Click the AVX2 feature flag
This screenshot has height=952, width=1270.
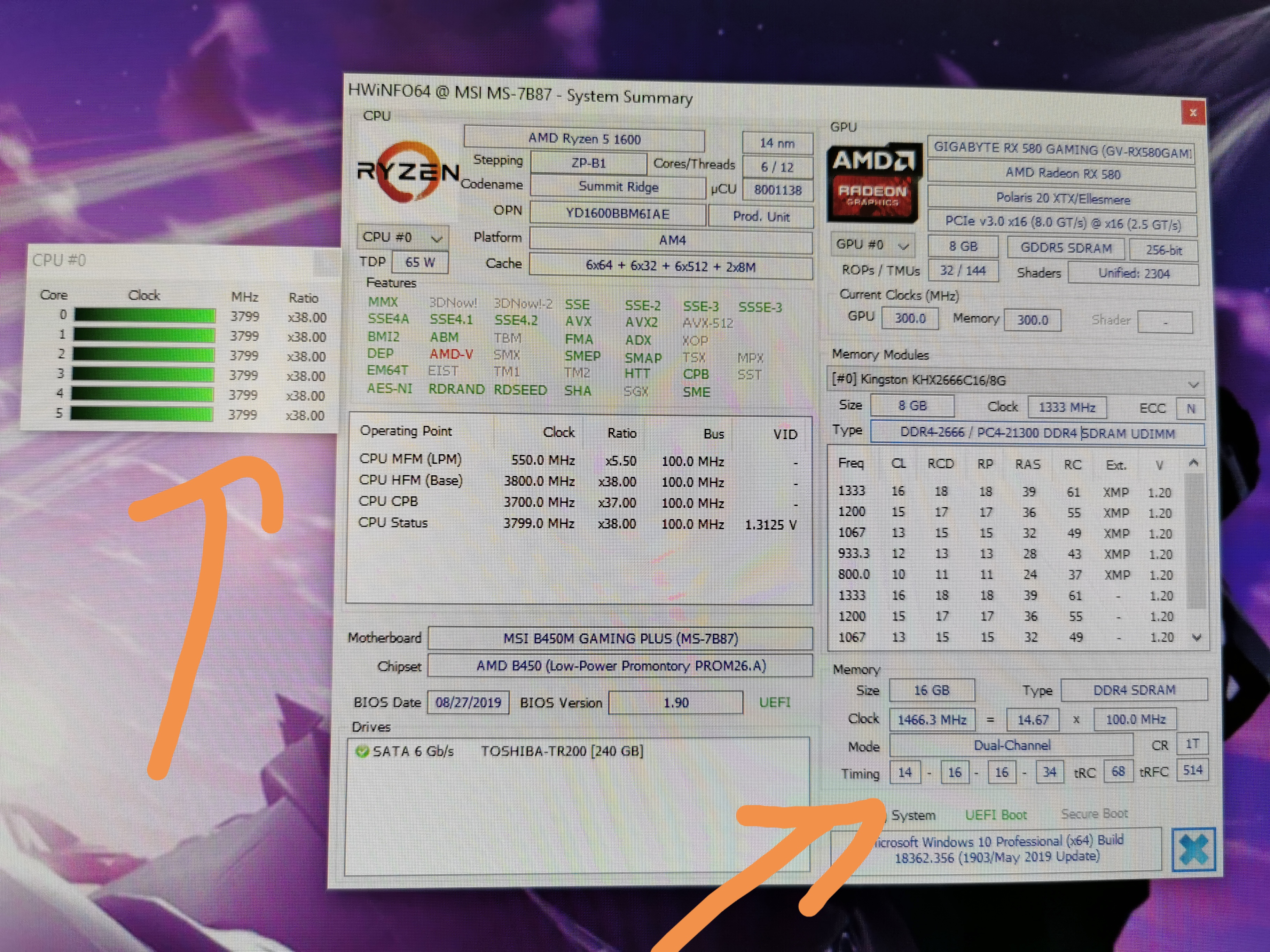click(x=641, y=323)
